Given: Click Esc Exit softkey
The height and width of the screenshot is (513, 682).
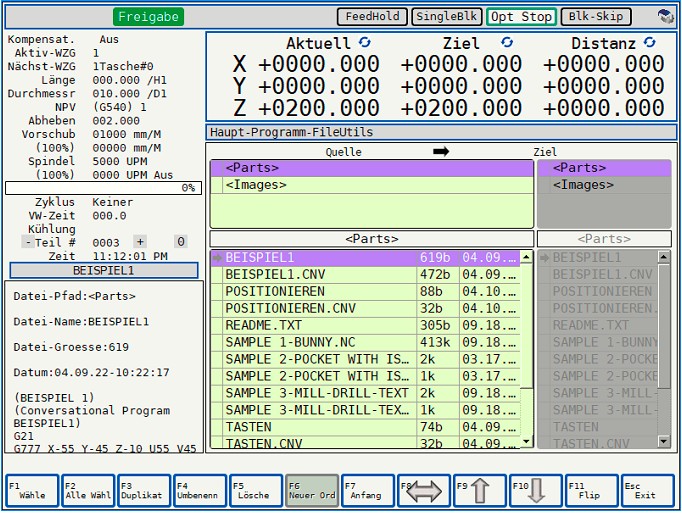Looking at the screenshot, I should pos(648,491).
